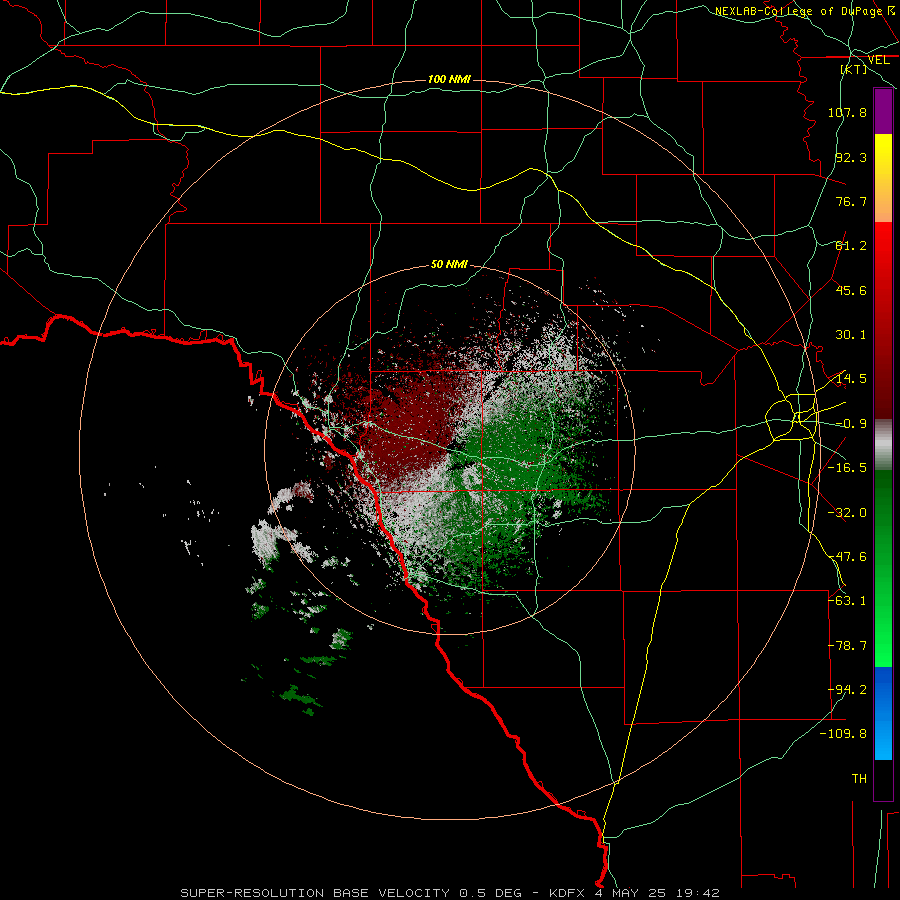Click the gray near-zero segment of the color bar

tap(883, 445)
